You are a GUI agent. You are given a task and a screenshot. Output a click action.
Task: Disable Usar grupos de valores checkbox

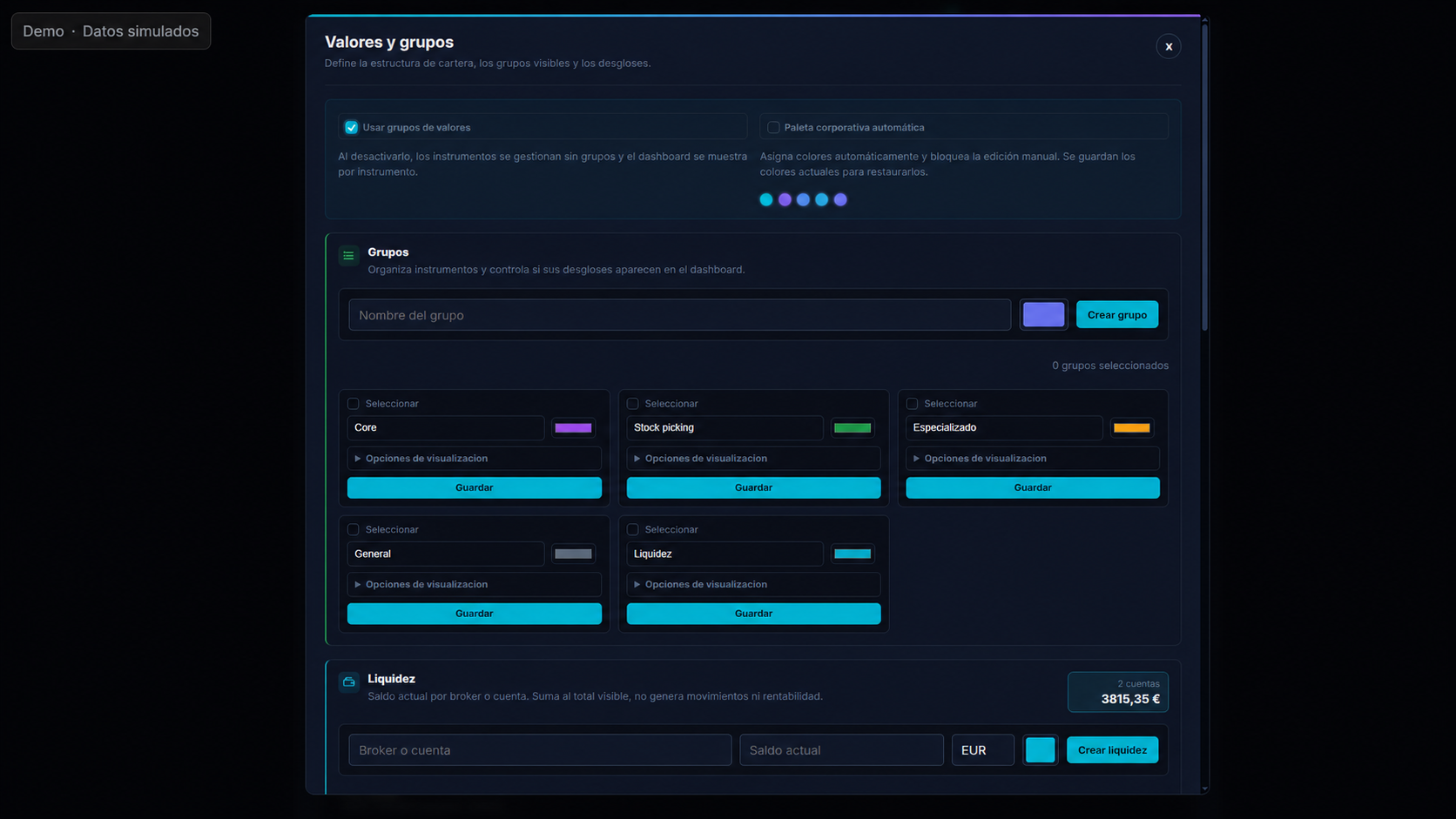(351, 127)
